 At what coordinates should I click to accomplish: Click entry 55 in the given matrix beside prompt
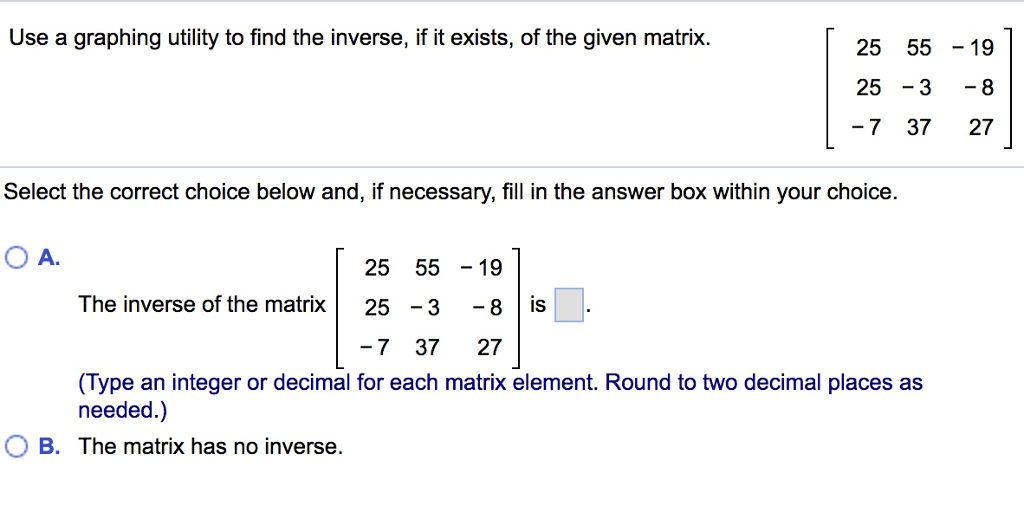[x=919, y=48]
